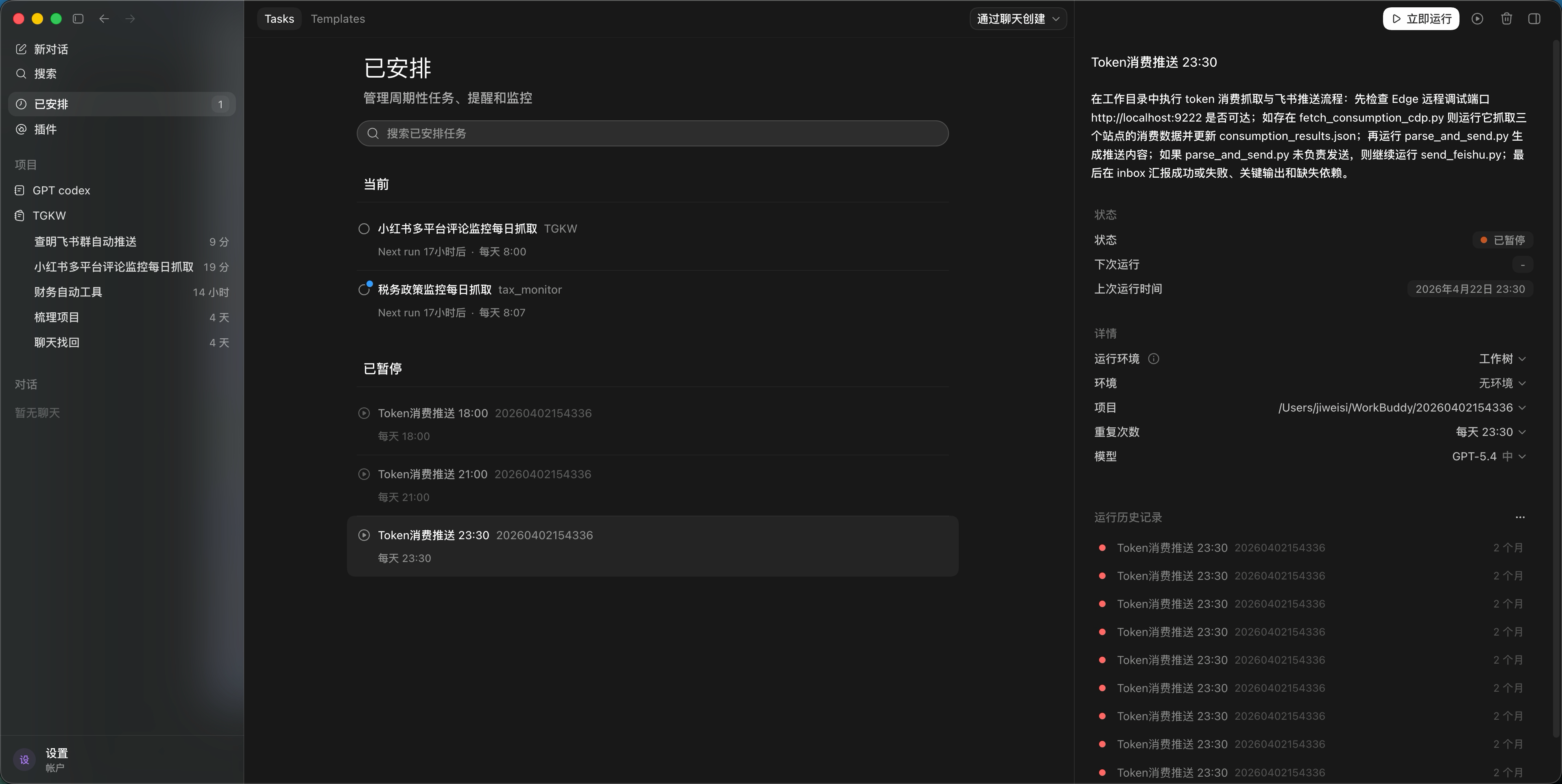Open 查明飞书群自动推送 conversation
Viewport: 1562px width, 784px height.
tap(122, 242)
